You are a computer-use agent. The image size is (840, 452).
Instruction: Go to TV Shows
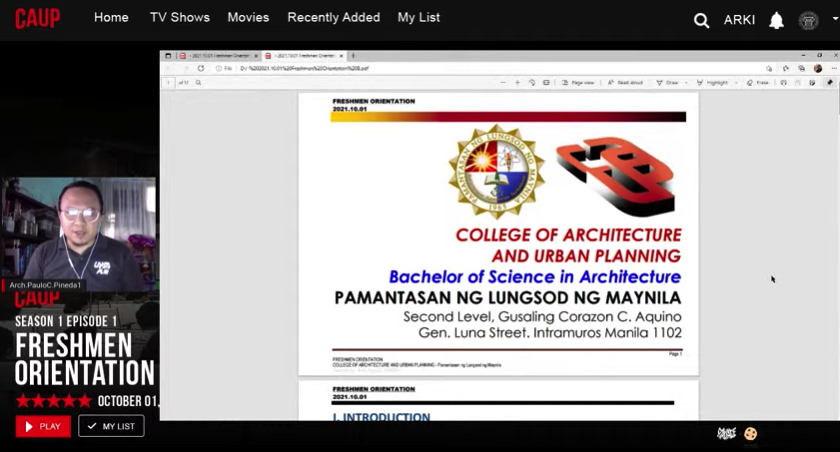click(179, 17)
